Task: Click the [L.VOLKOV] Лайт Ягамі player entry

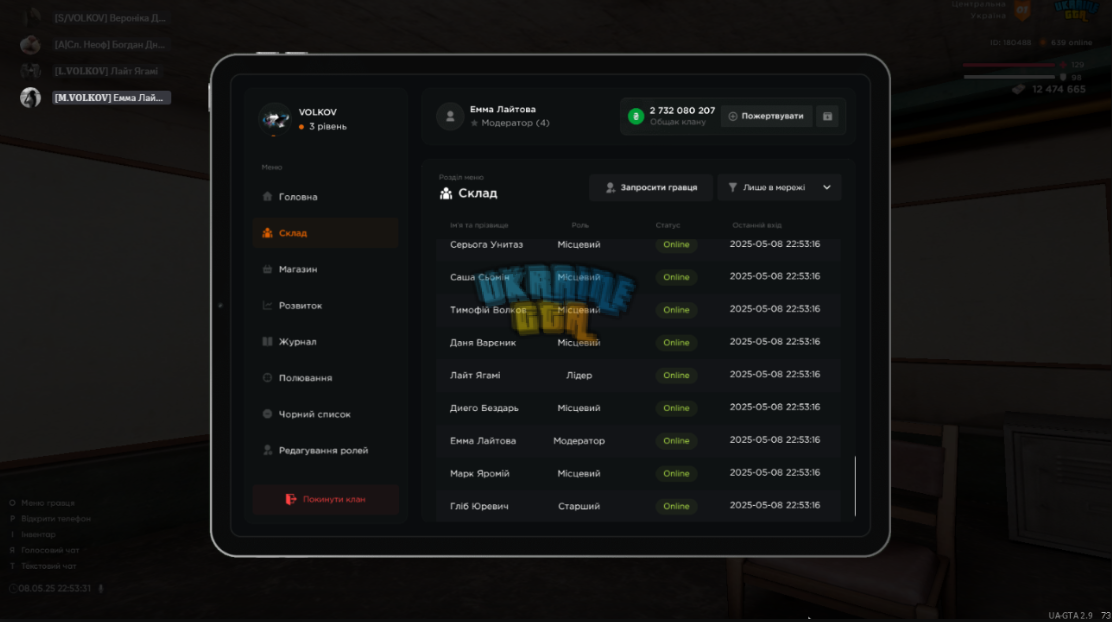Action: pos(106,71)
